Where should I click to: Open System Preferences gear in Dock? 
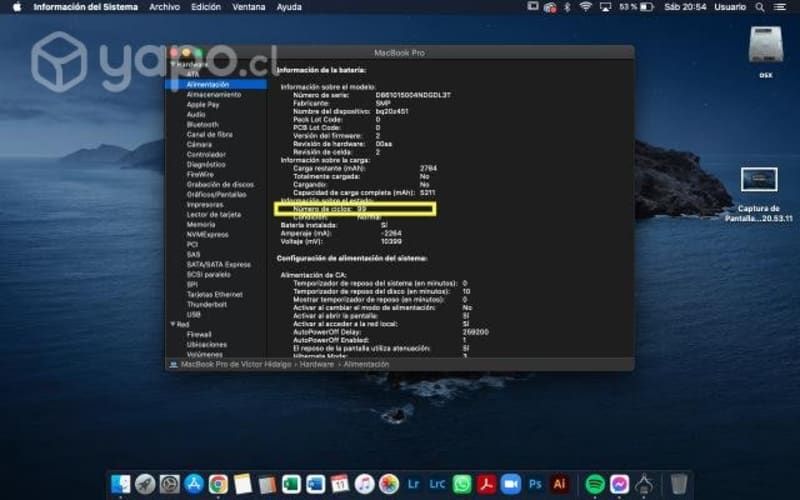click(x=169, y=484)
